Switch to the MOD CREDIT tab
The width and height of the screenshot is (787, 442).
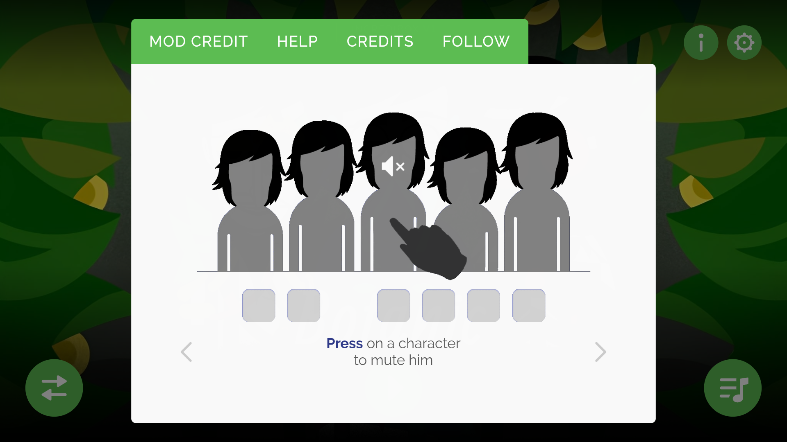click(198, 42)
